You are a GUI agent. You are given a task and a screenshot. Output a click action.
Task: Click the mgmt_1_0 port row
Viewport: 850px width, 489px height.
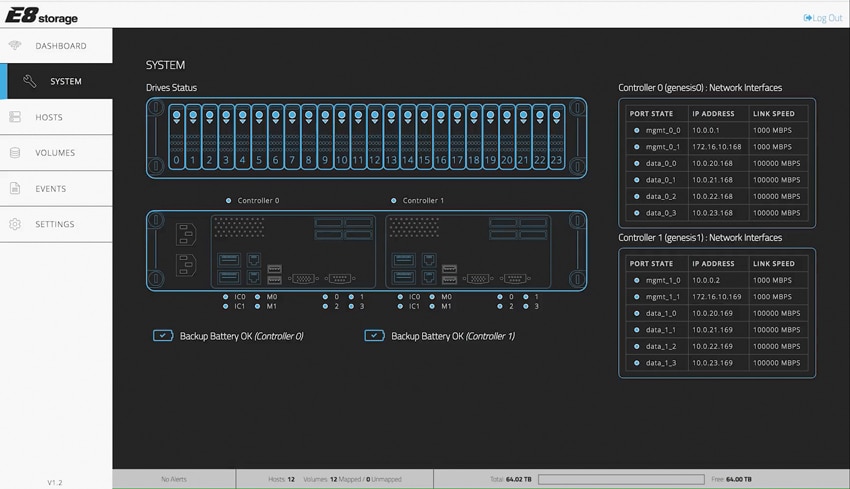(x=717, y=280)
